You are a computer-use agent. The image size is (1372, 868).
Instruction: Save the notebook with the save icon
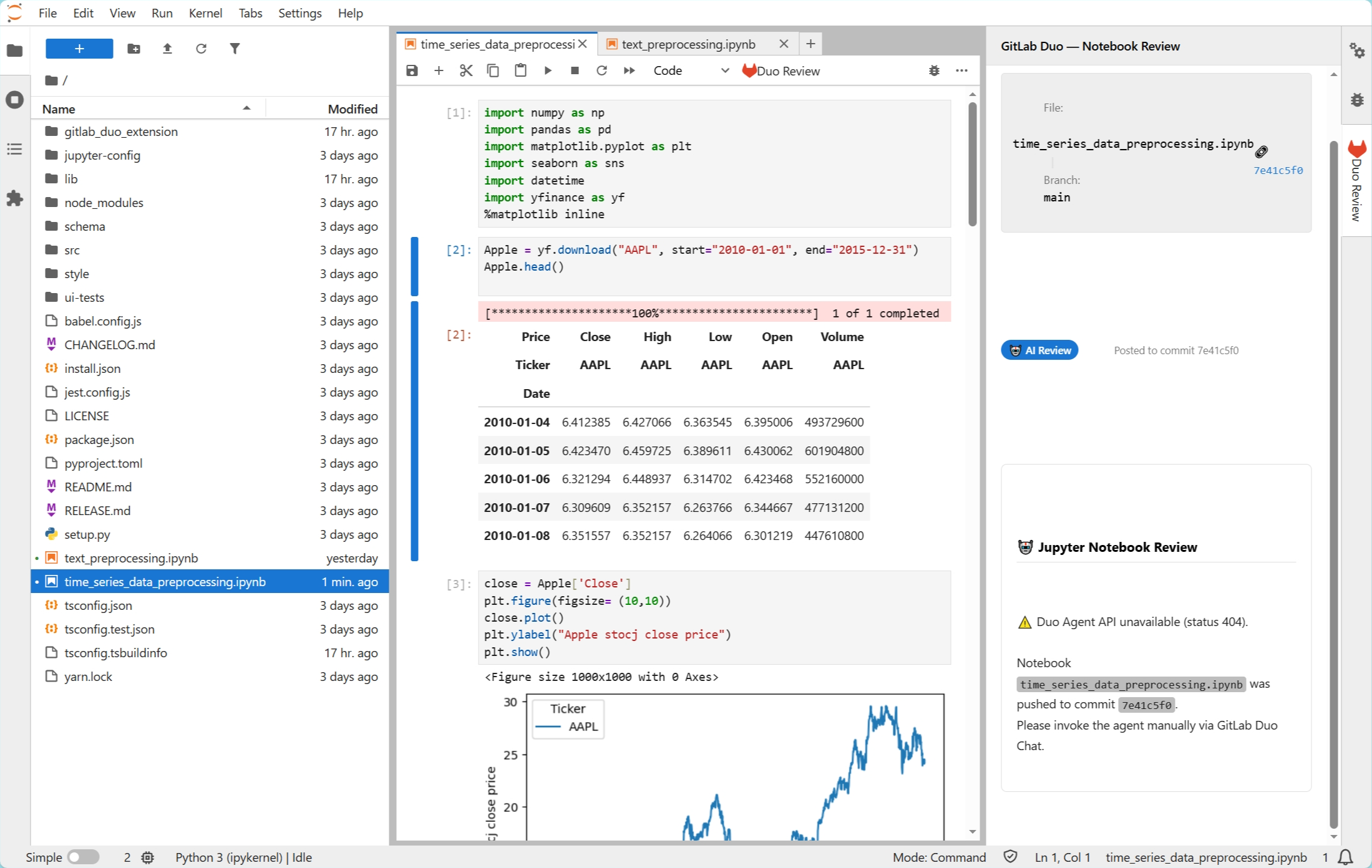pos(412,70)
